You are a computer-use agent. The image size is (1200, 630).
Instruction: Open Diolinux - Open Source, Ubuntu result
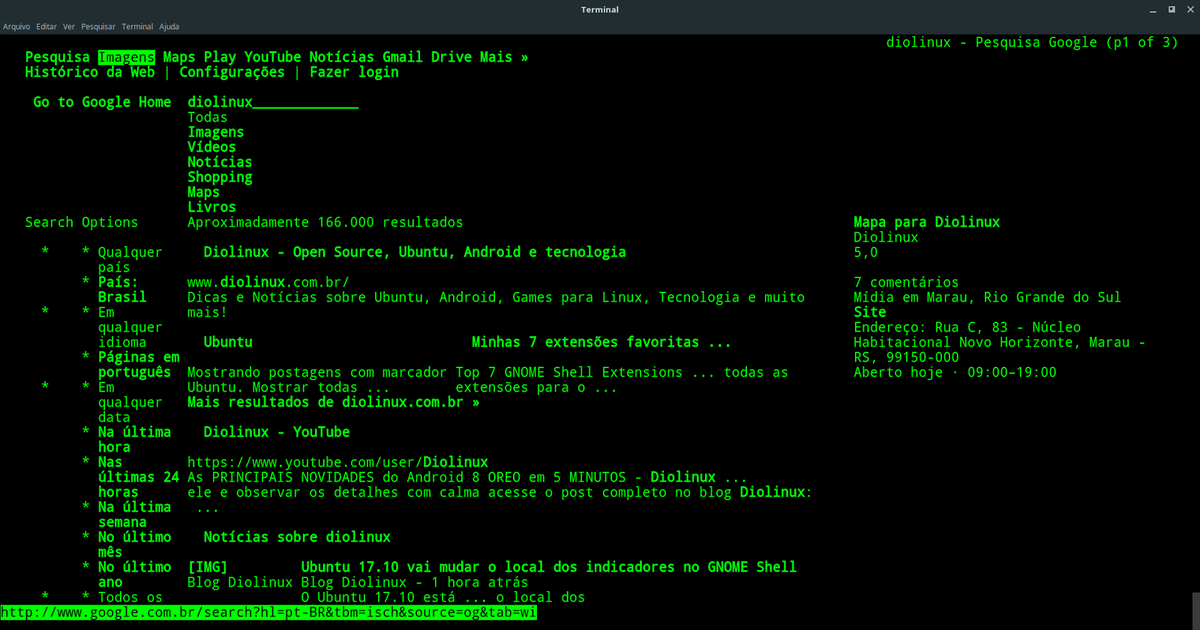415,252
